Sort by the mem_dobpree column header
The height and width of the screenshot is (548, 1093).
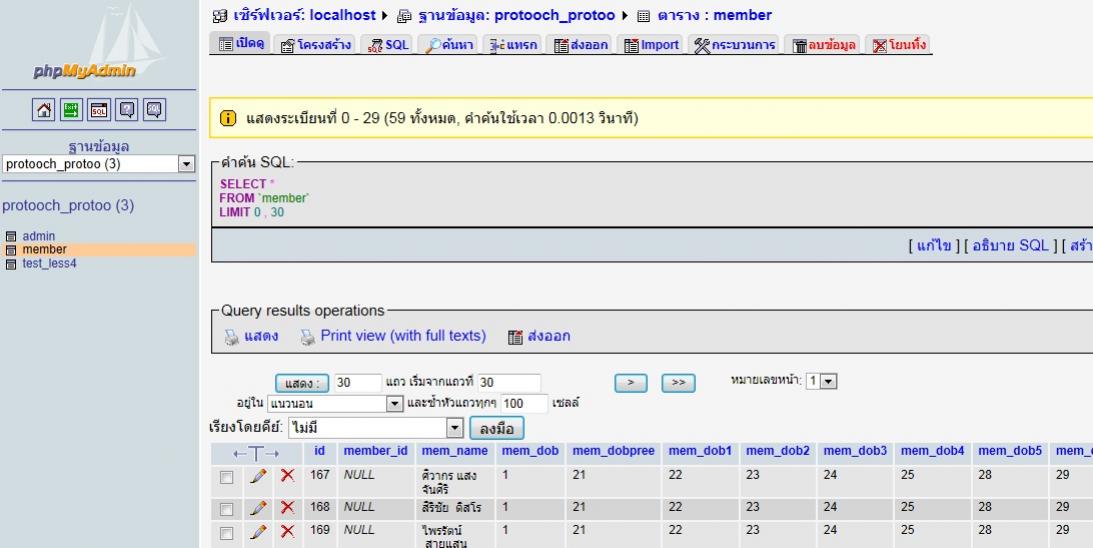[x=613, y=451]
